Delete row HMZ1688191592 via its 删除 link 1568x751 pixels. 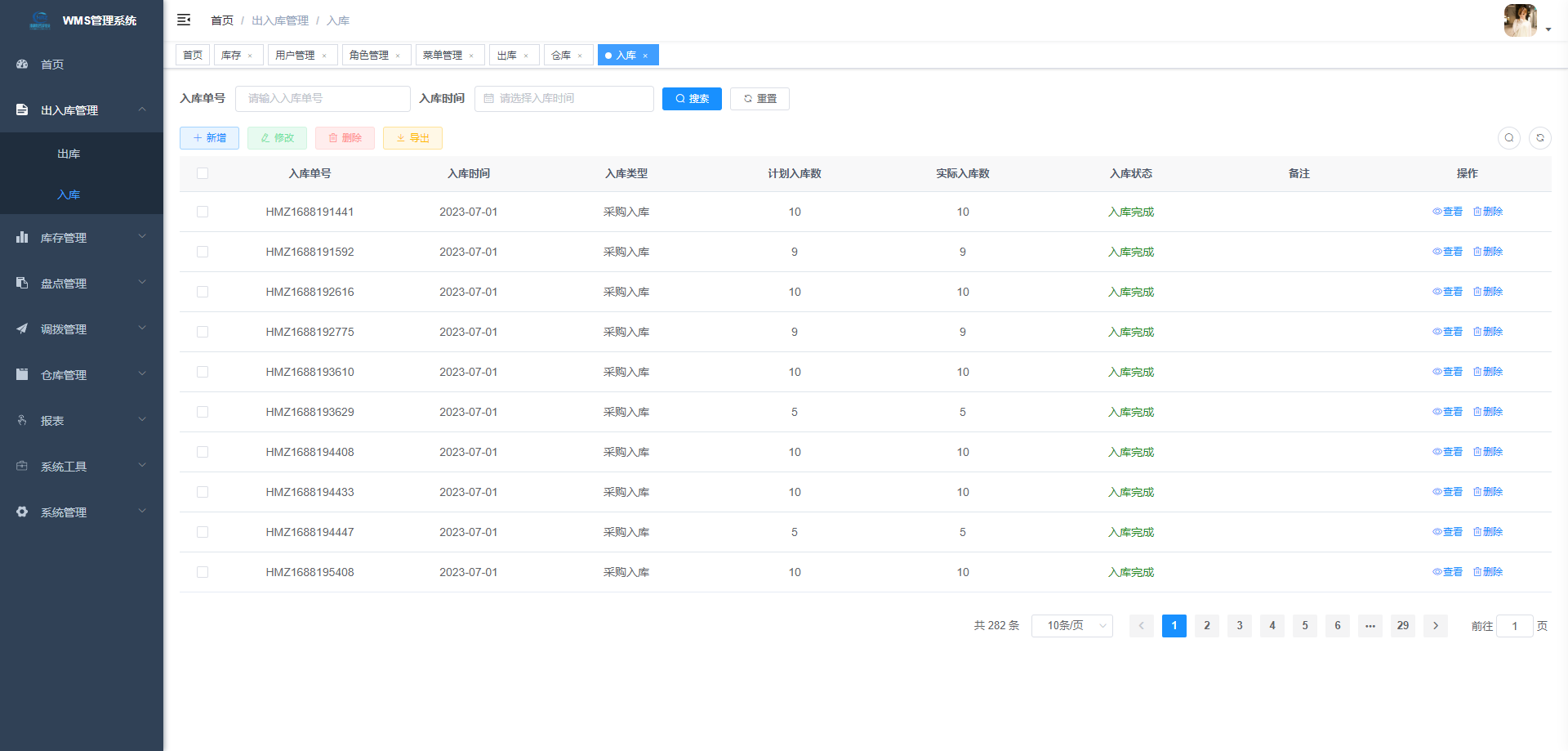[1488, 252]
